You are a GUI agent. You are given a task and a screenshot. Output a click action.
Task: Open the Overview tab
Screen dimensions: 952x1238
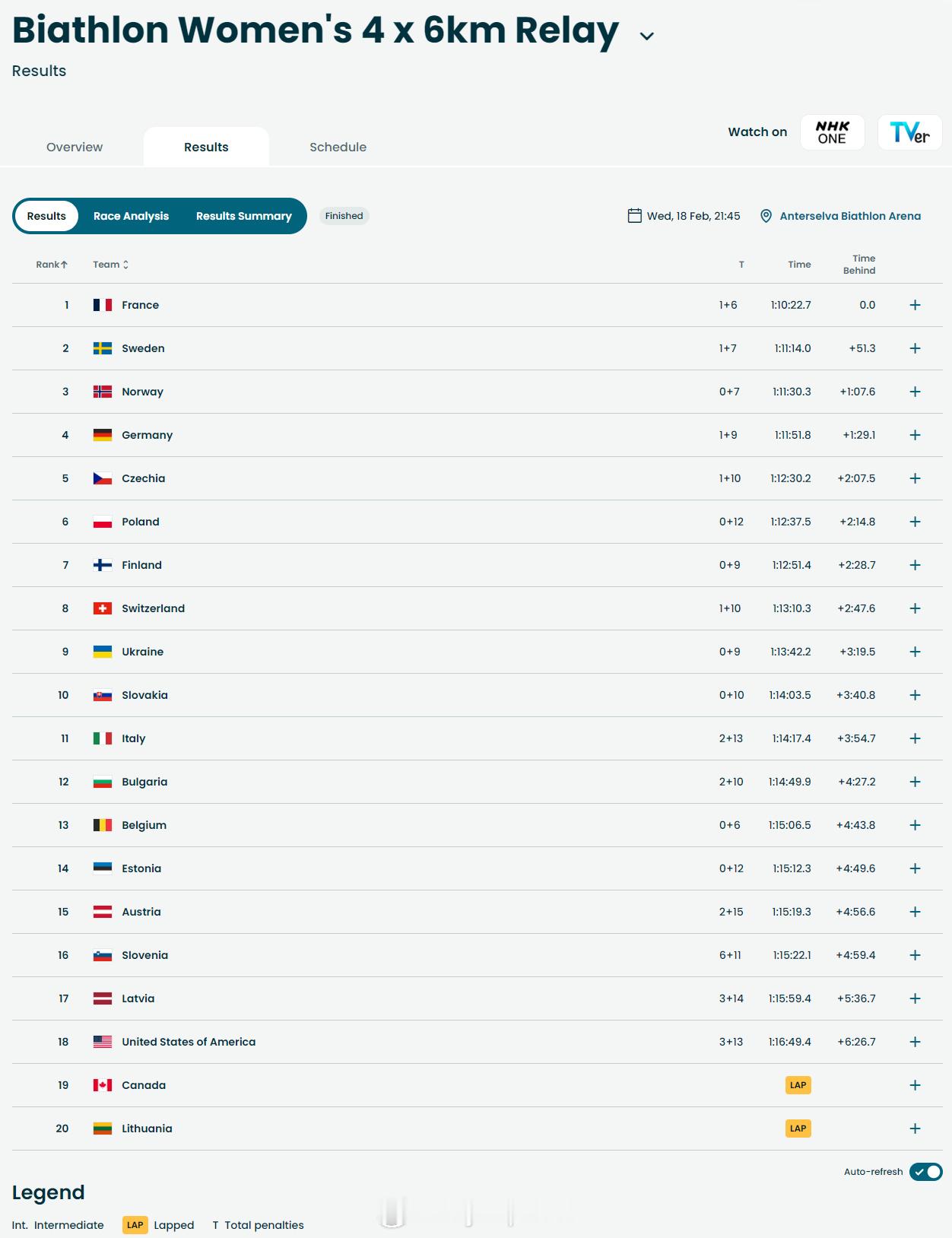point(75,147)
